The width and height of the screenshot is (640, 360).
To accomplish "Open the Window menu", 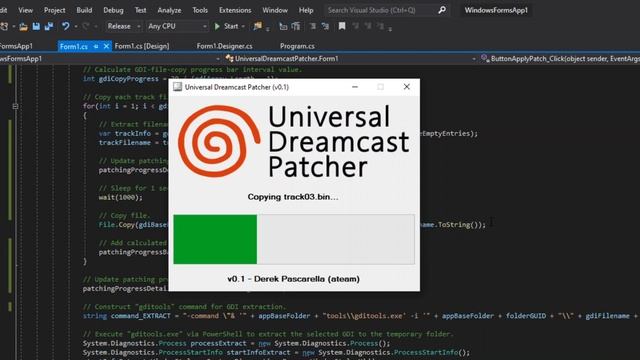I will click(275, 10).
